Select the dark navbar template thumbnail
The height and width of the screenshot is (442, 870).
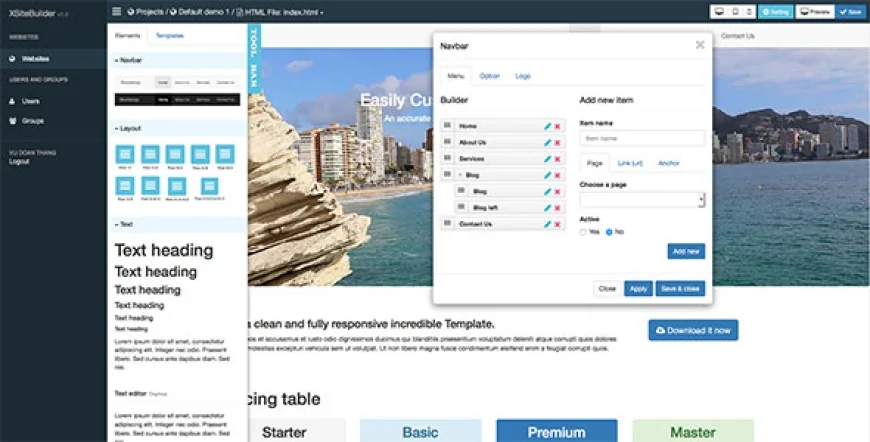(178, 100)
